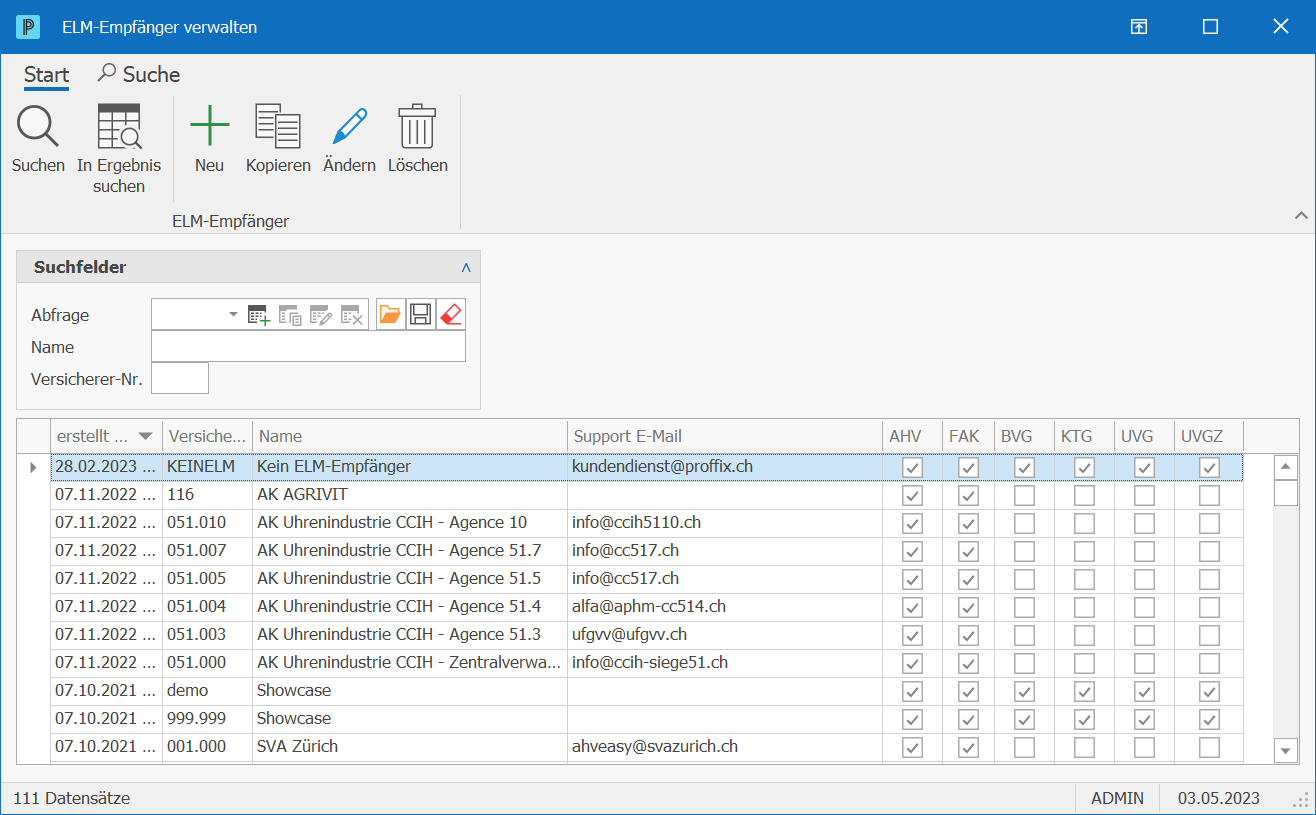1316x815 pixels.
Task: Click the UVGZ column header
Action: pyautogui.click(x=1209, y=436)
